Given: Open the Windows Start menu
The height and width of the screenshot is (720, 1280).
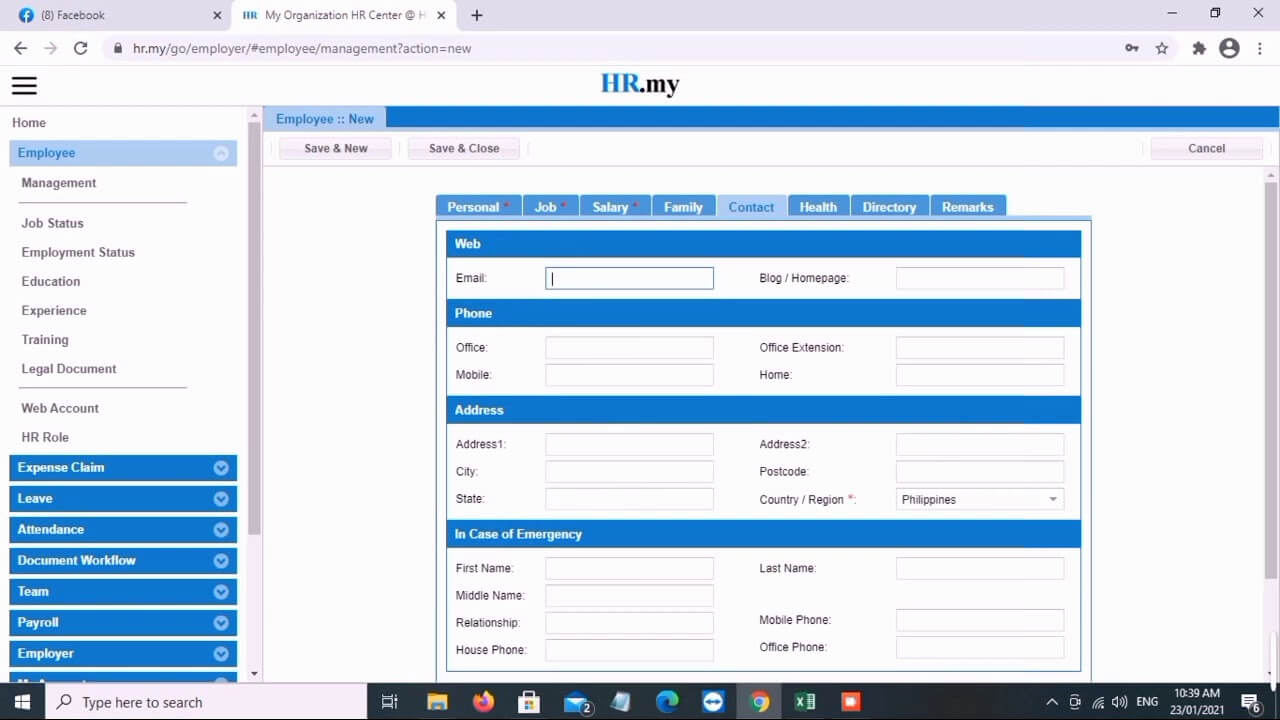Looking at the screenshot, I should coord(21,701).
